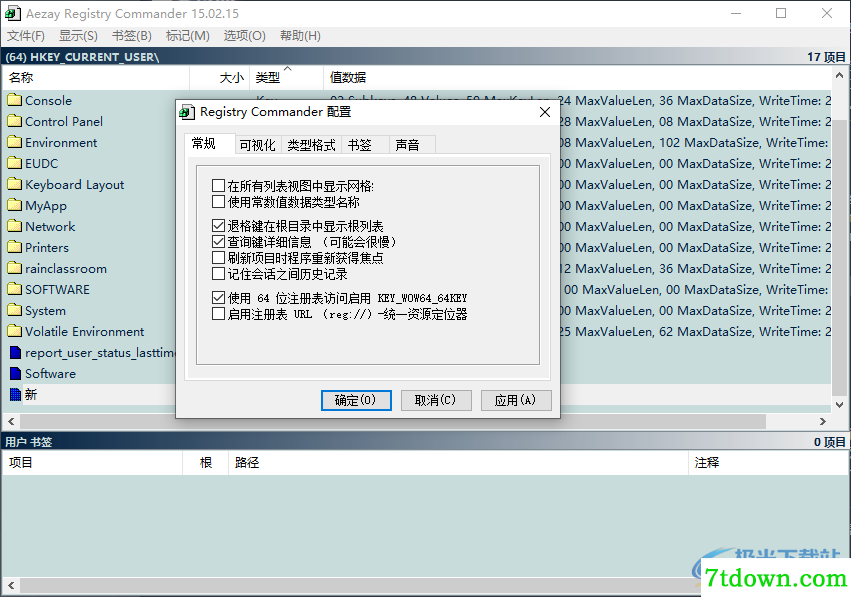Enable 在所有列表视图中显示网格 checkbox
Viewport: 851px width, 597px height.
[218, 186]
